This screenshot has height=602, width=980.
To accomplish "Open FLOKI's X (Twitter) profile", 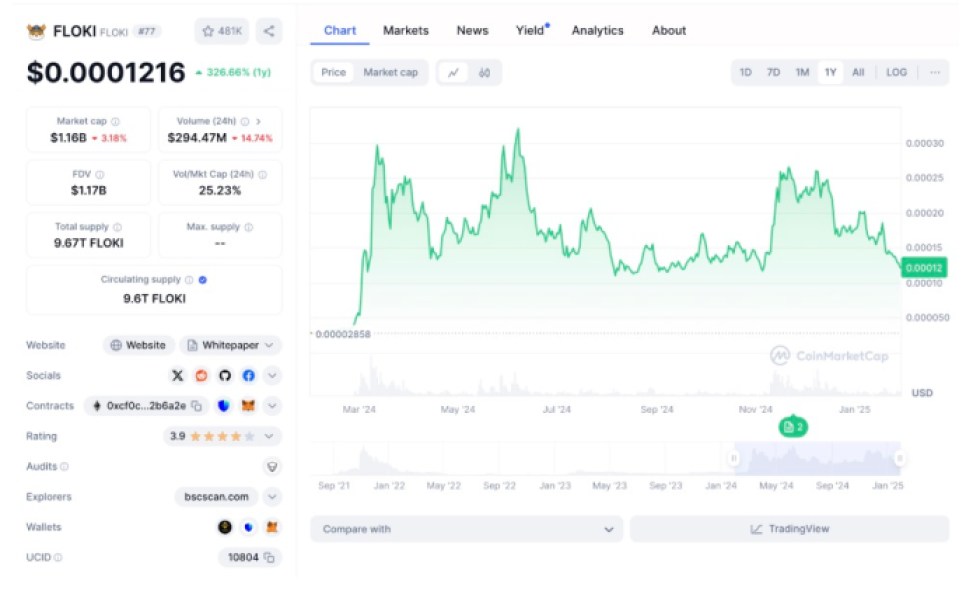I will pos(177,375).
